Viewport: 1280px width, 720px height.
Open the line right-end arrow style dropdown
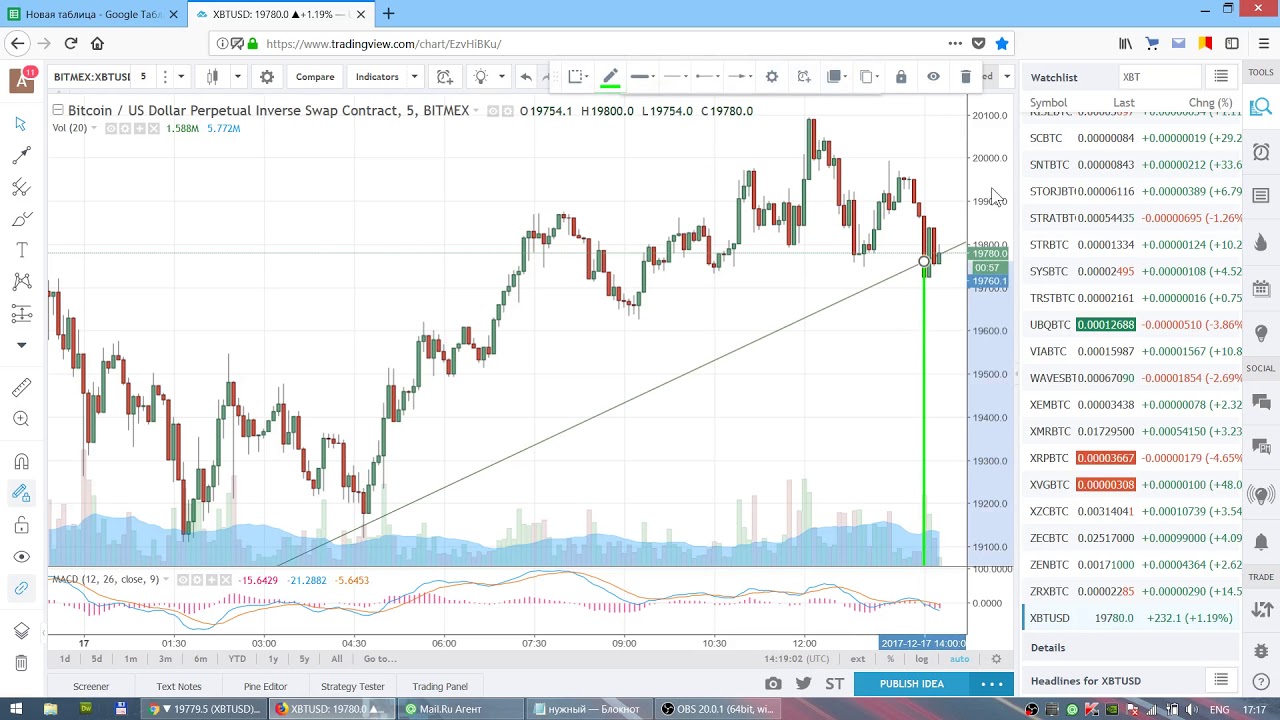click(x=740, y=77)
